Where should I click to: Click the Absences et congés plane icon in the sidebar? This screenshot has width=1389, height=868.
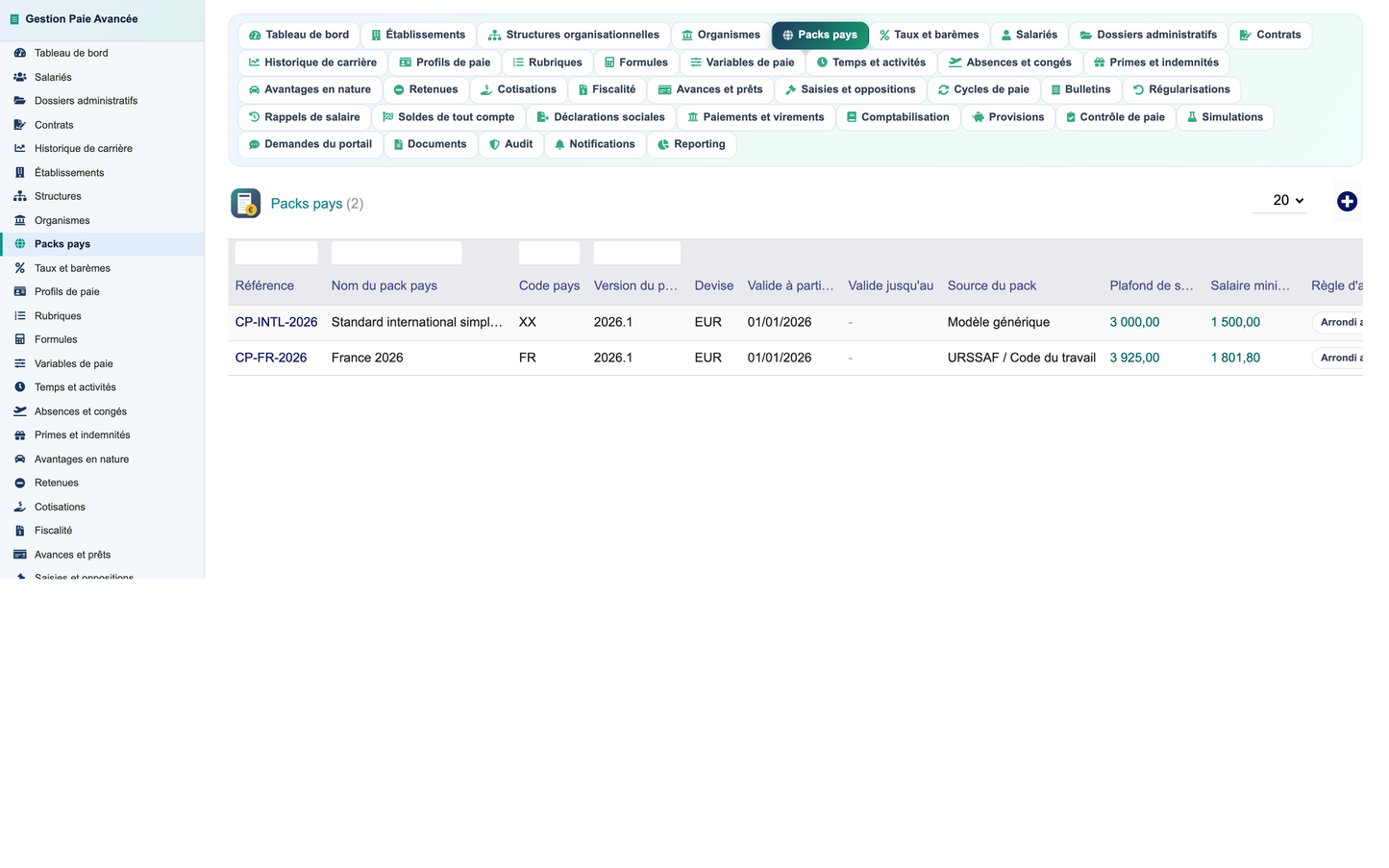pyautogui.click(x=19, y=411)
